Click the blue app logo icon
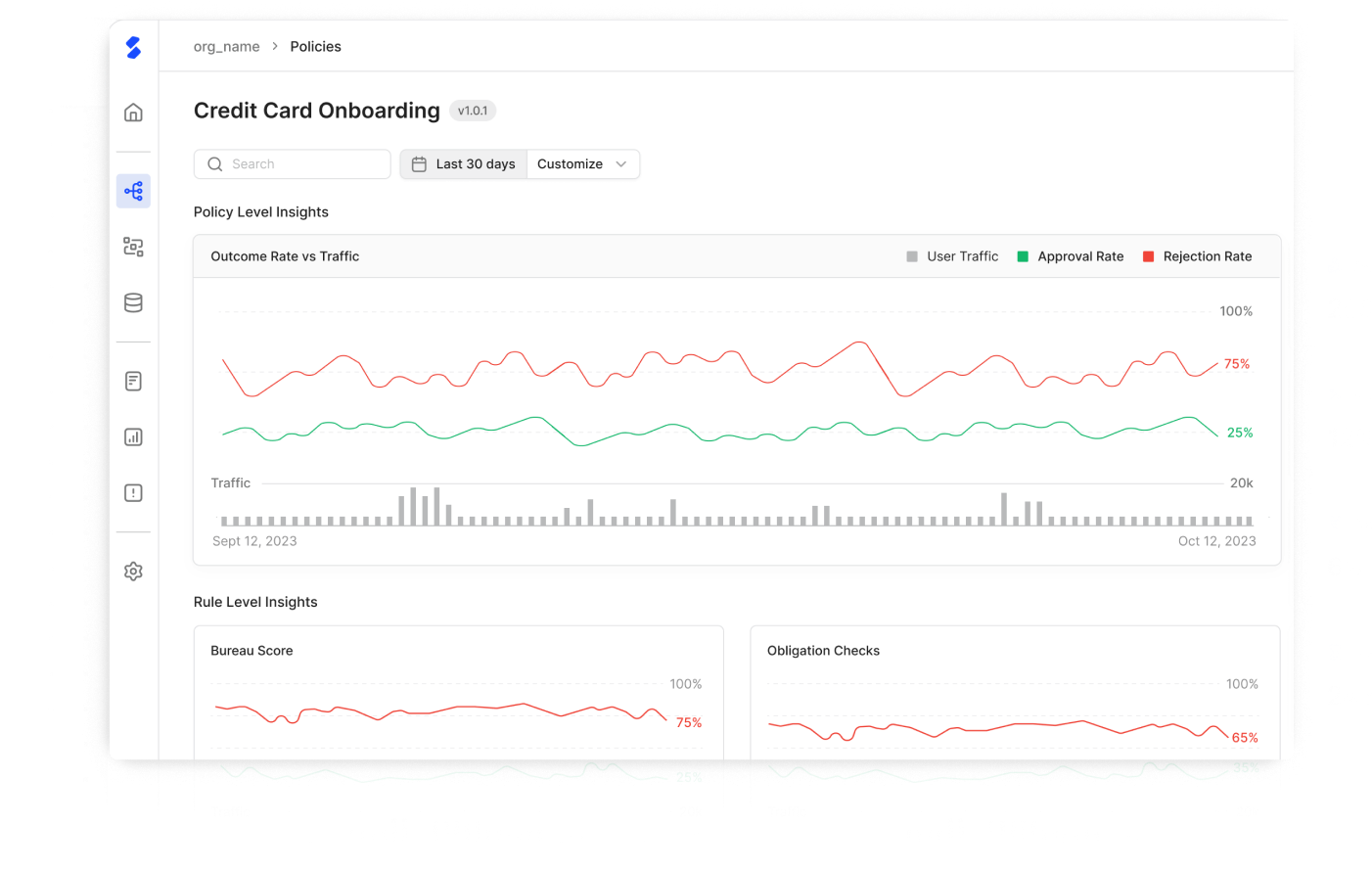Viewport: 1372px width, 870px height. click(x=134, y=47)
